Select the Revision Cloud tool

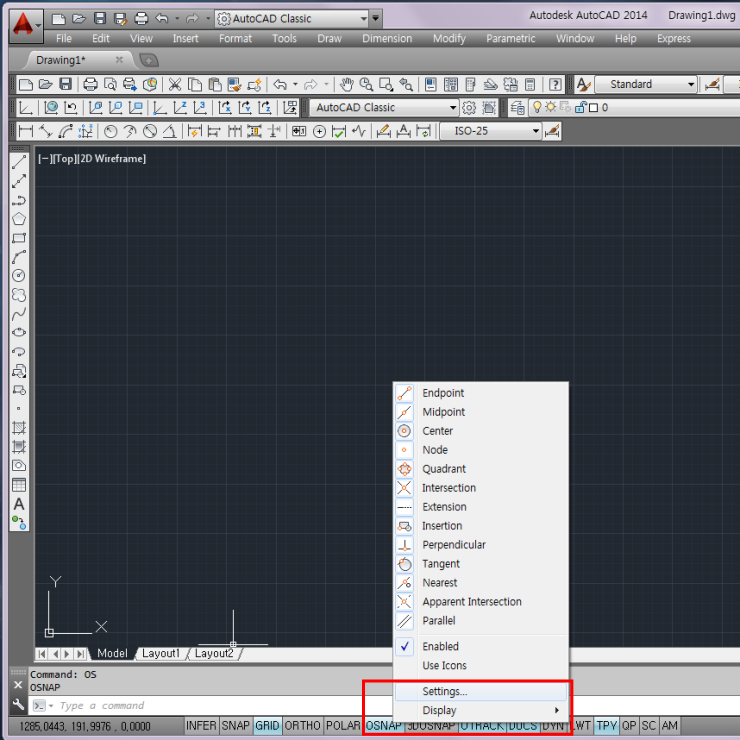click(19, 295)
